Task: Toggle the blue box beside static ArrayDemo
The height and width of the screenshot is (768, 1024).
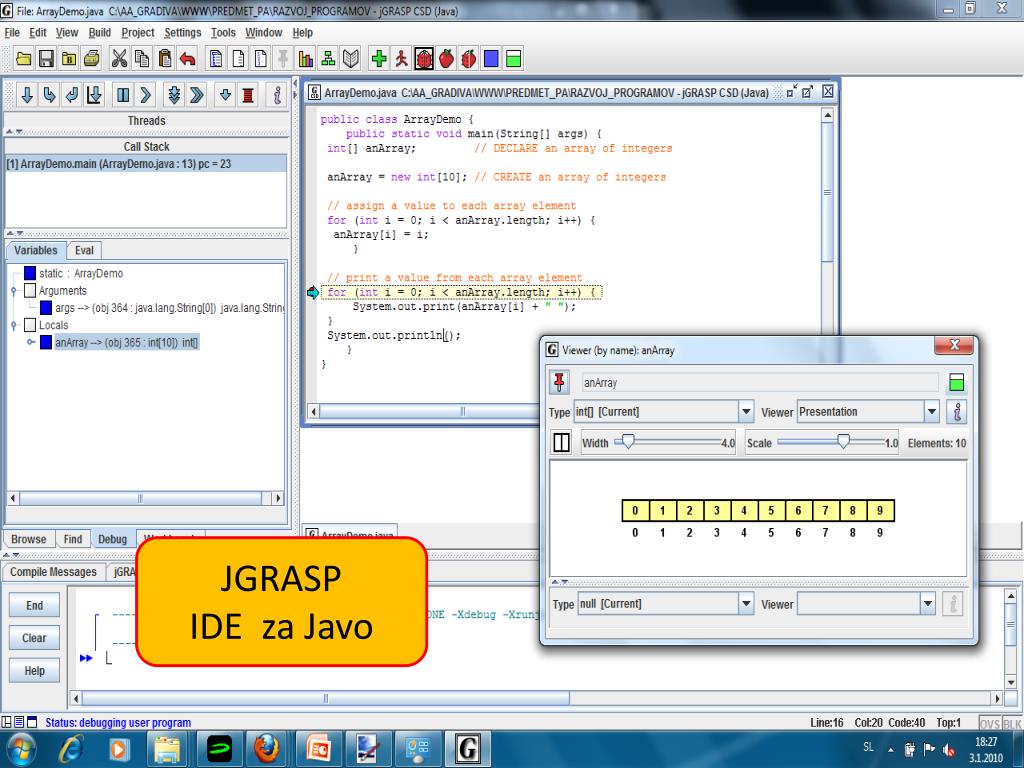Action: pyautogui.click(x=30, y=273)
